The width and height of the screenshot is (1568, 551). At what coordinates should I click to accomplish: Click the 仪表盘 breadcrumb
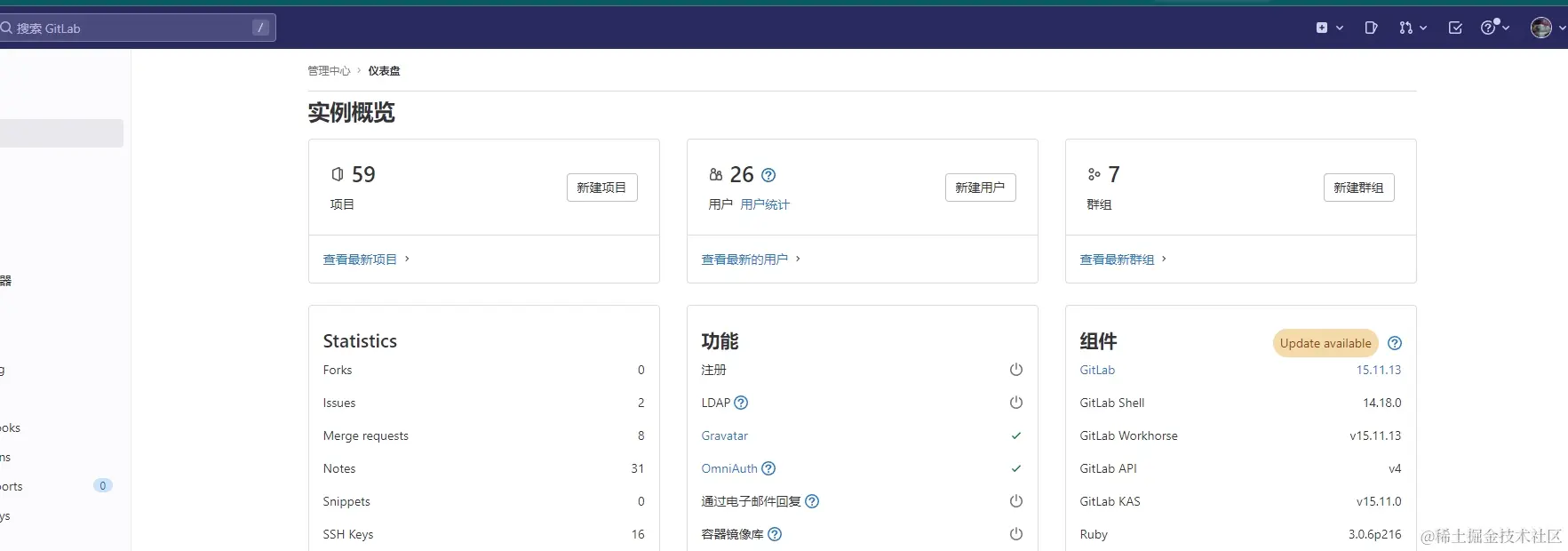[x=384, y=70]
